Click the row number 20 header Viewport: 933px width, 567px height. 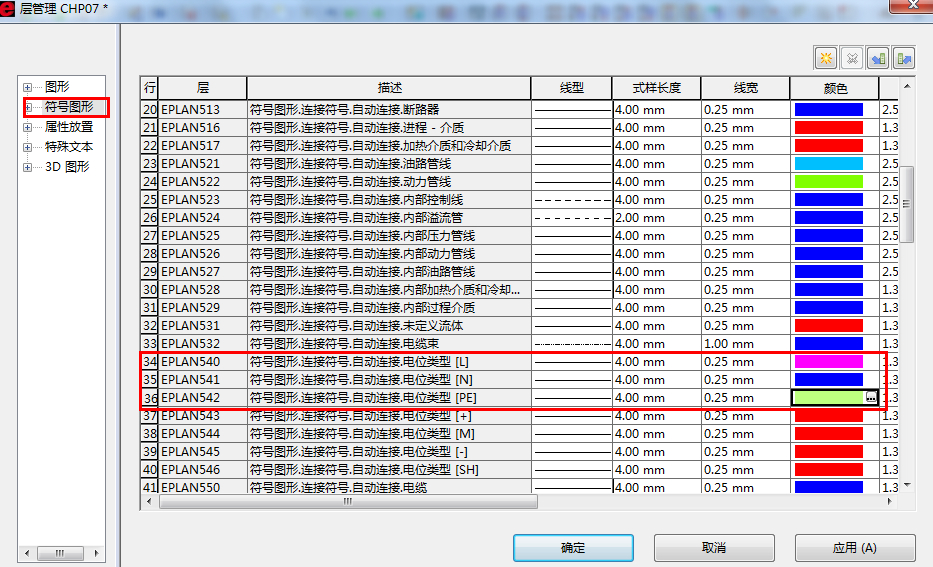(149, 109)
